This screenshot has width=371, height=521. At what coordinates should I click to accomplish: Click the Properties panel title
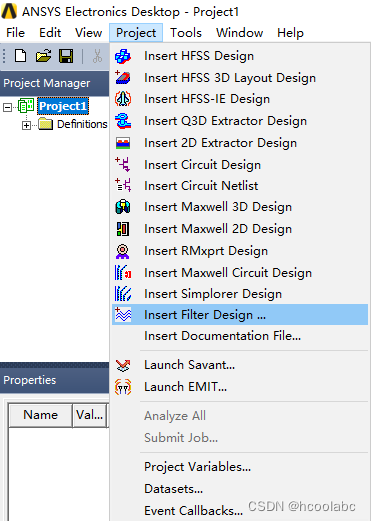30,380
